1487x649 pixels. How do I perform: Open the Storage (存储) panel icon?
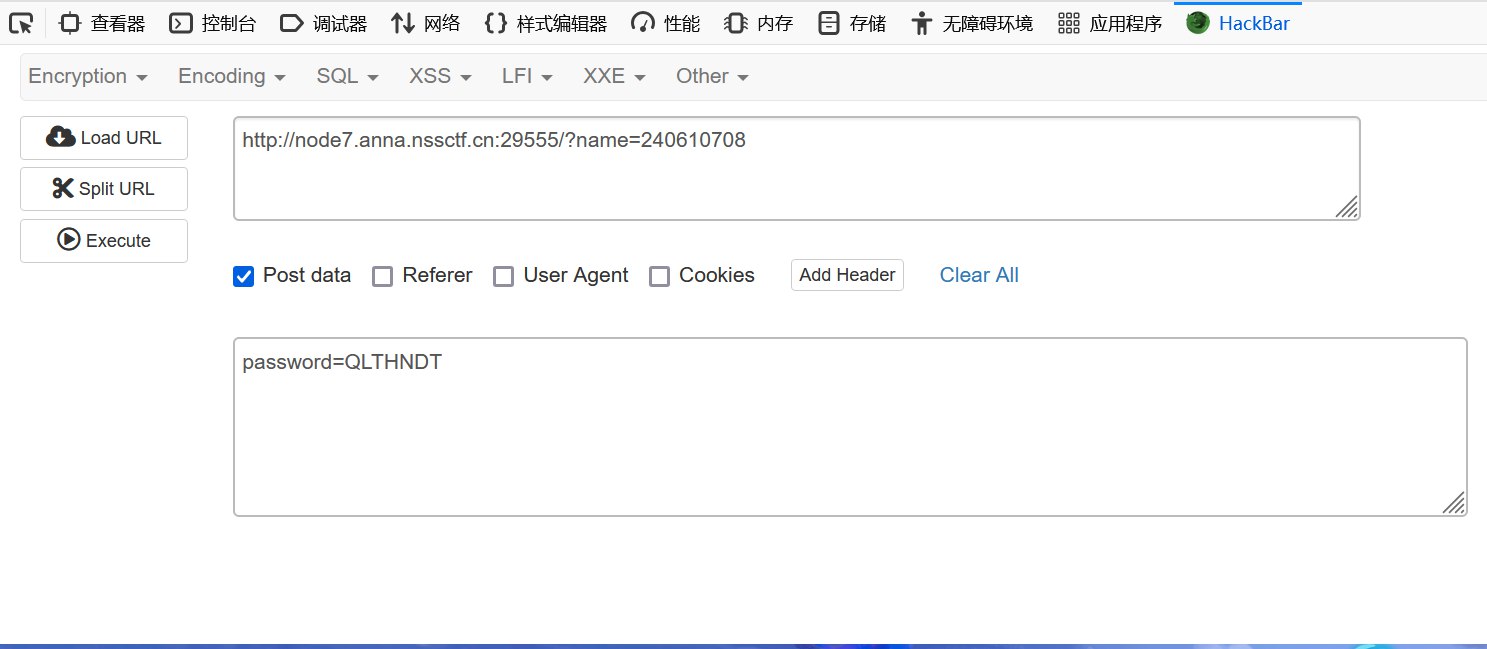click(x=828, y=23)
